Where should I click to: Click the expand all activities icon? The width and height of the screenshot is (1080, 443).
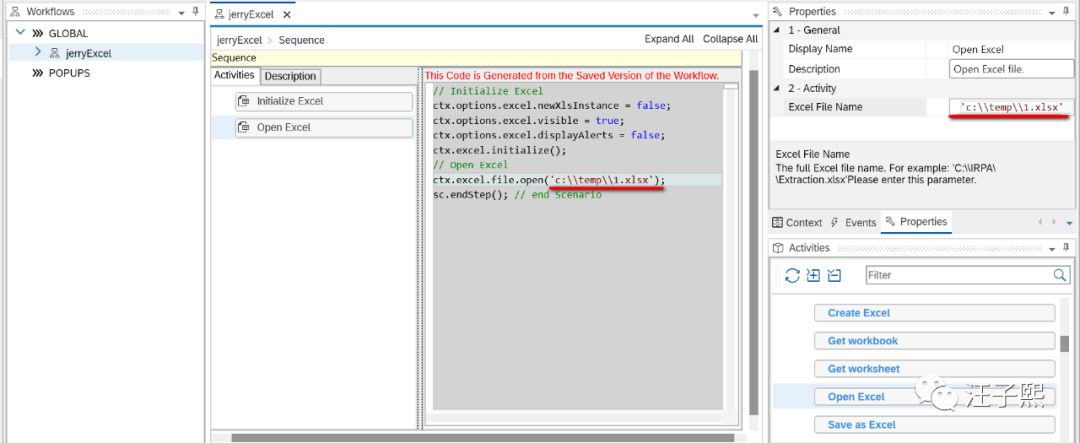pyautogui.click(x=813, y=275)
